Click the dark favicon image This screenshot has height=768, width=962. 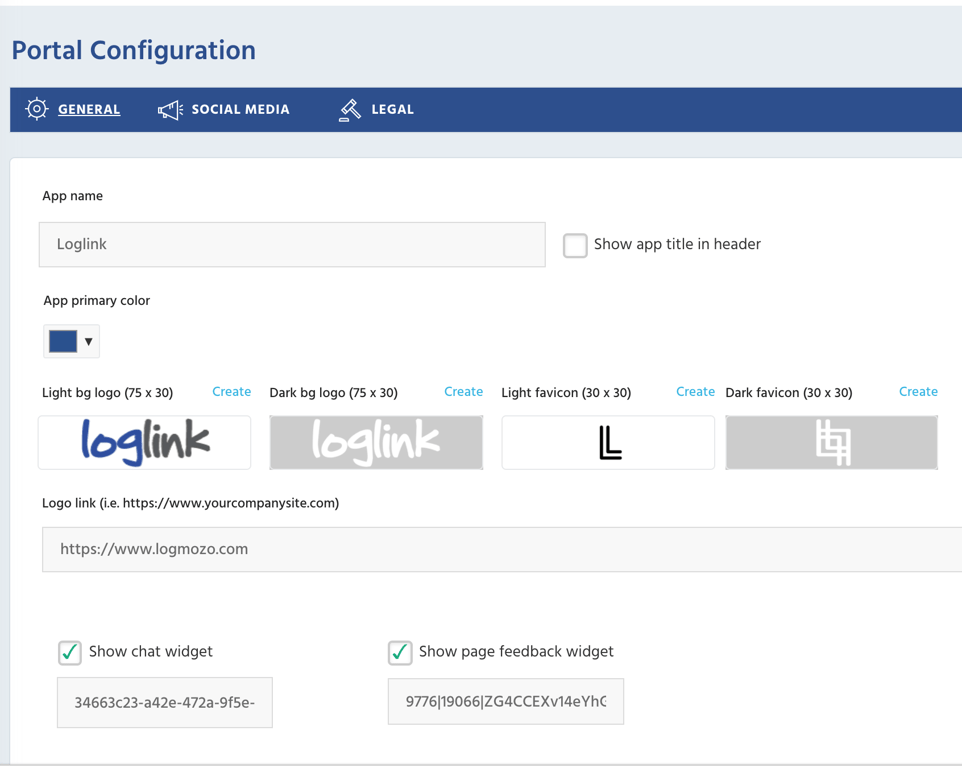tap(831, 442)
